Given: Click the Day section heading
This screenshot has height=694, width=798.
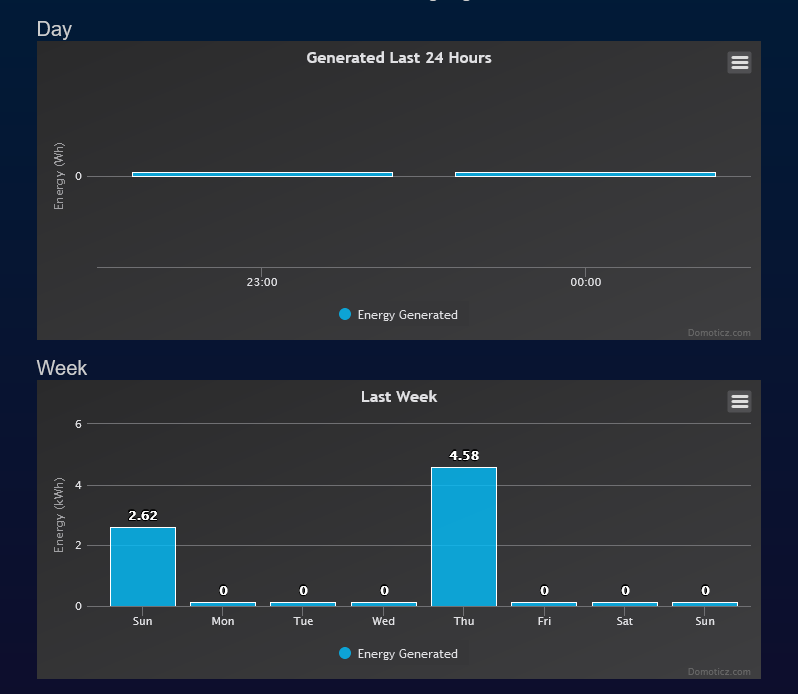Looking at the screenshot, I should click(54, 30).
